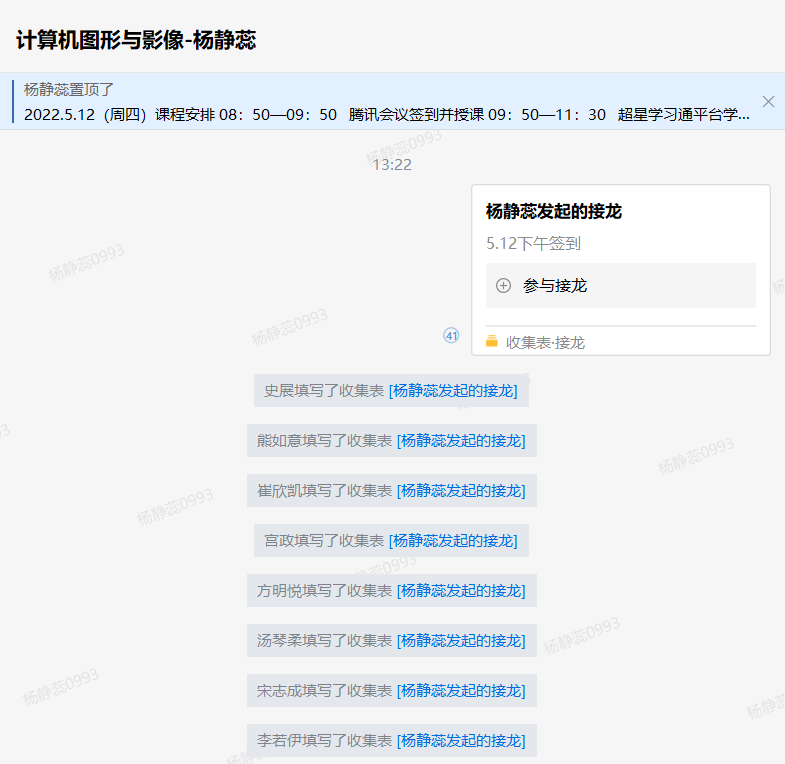Open the 接龙 link in 史展's message
The width and height of the screenshot is (785, 764).
point(453,391)
